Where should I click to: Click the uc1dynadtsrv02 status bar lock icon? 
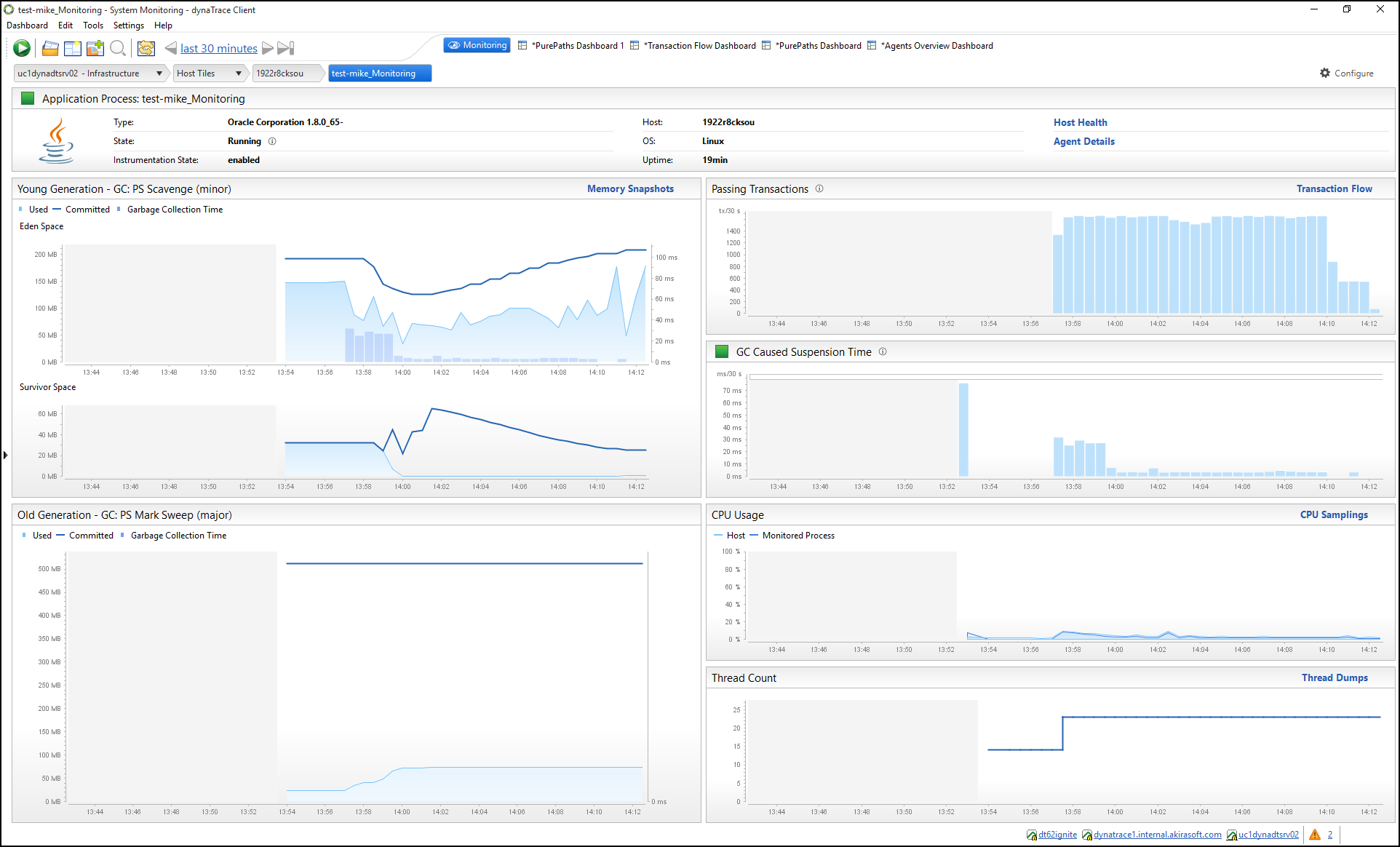coord(1232,835)
